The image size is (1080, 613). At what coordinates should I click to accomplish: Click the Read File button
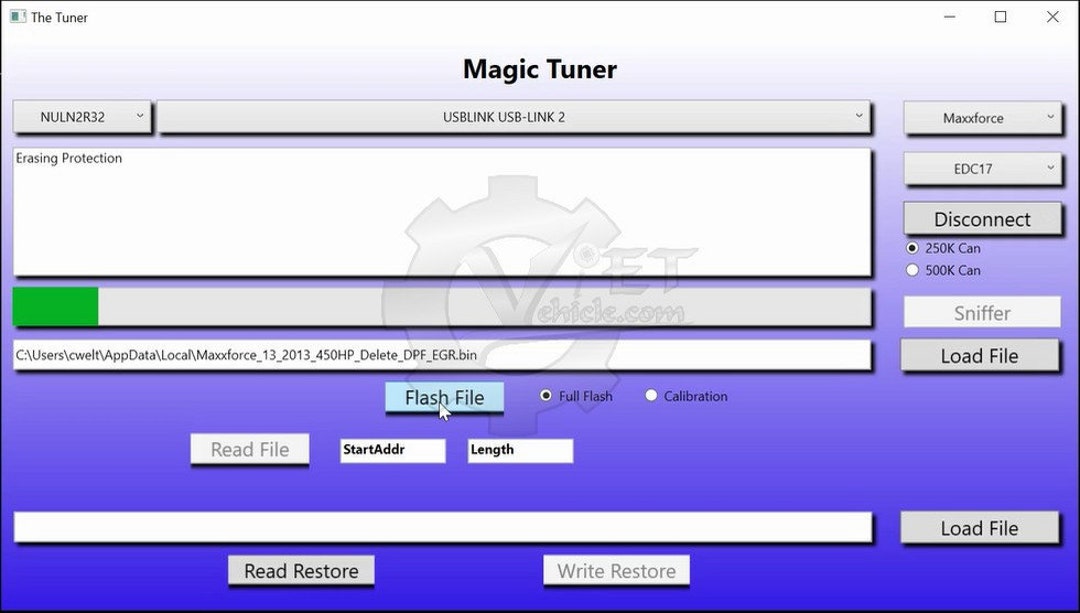pos(249,450)
